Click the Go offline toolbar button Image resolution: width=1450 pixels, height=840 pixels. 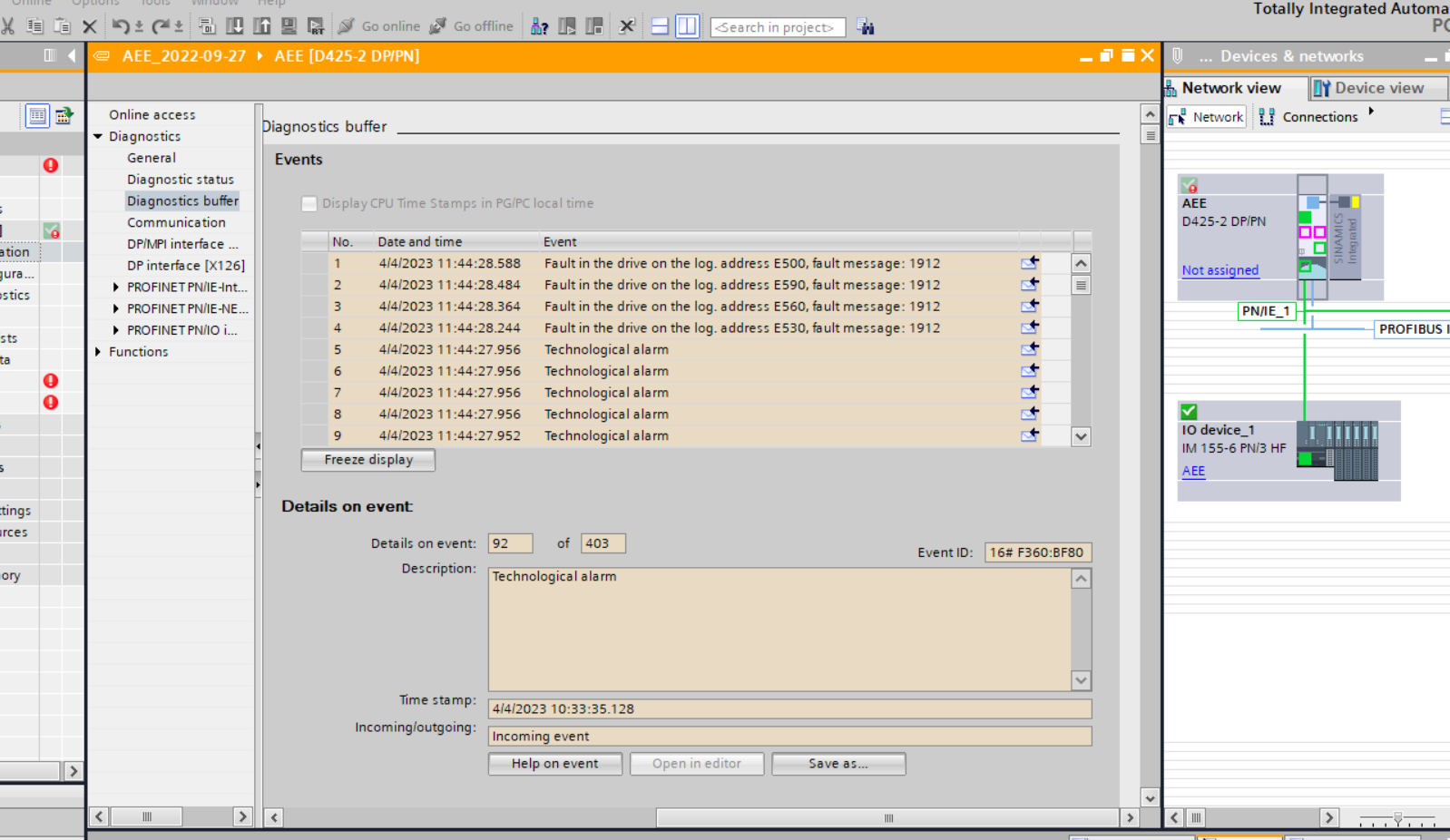tap(472, 26)
